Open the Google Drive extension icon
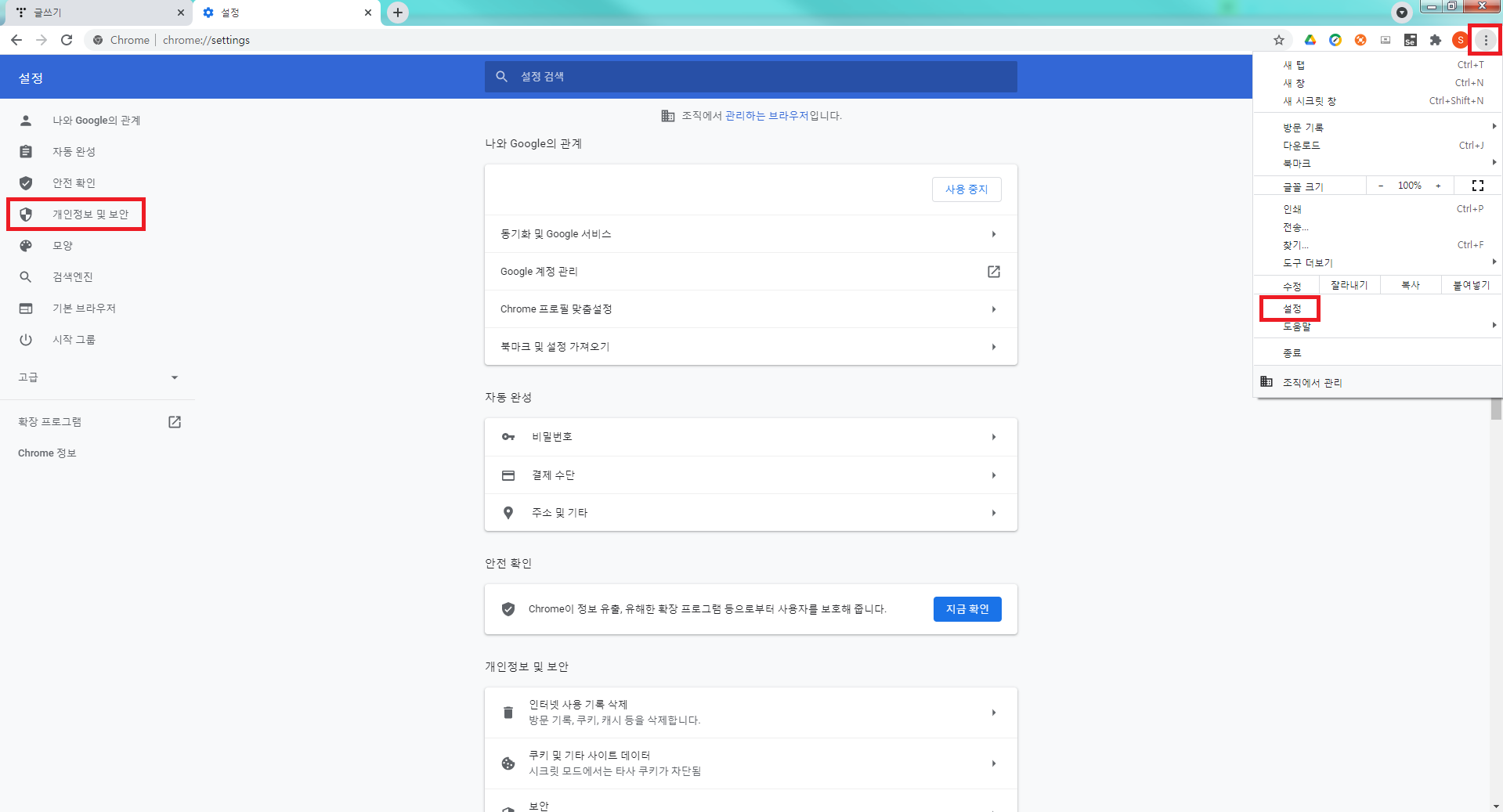Viewport: 1503px width, 812px height. [x=1310, y=40]
